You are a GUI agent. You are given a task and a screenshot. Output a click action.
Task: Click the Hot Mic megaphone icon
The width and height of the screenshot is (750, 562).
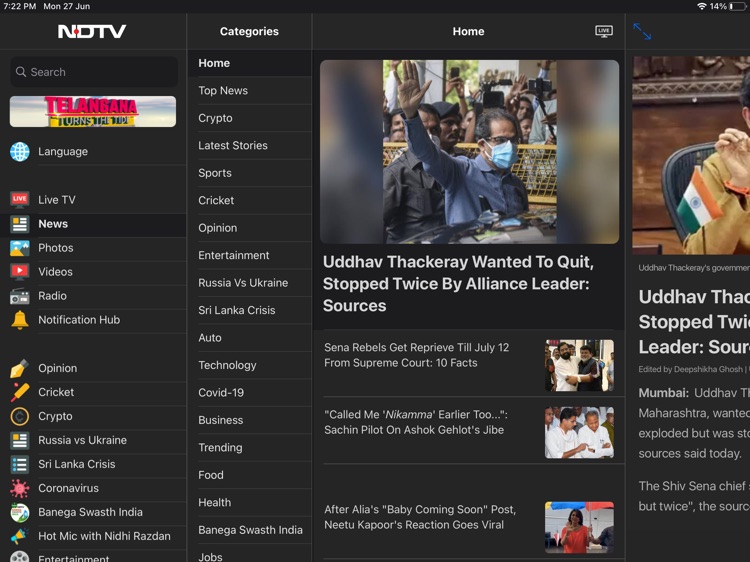tap(20, 536)
